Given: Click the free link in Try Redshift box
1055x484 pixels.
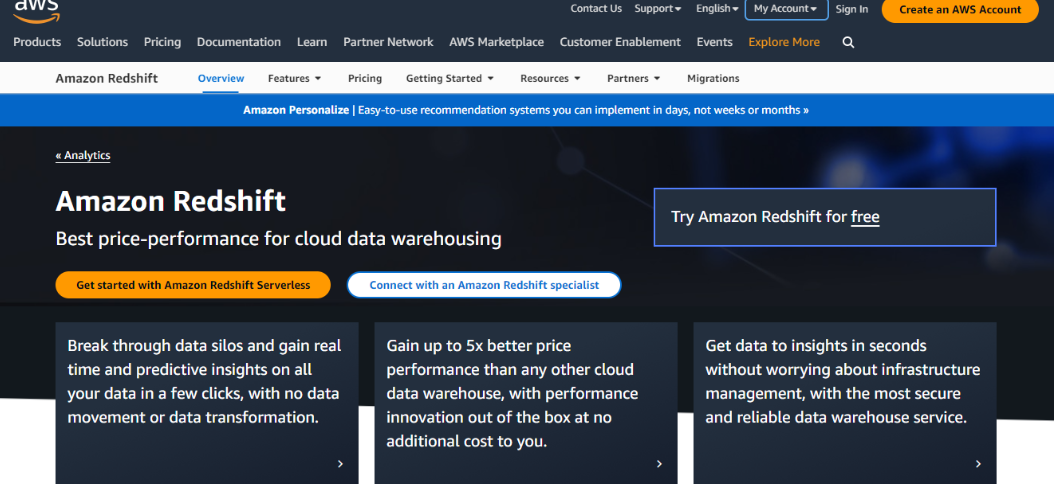Looking at the screenshot, I should (x=865, y=217).
